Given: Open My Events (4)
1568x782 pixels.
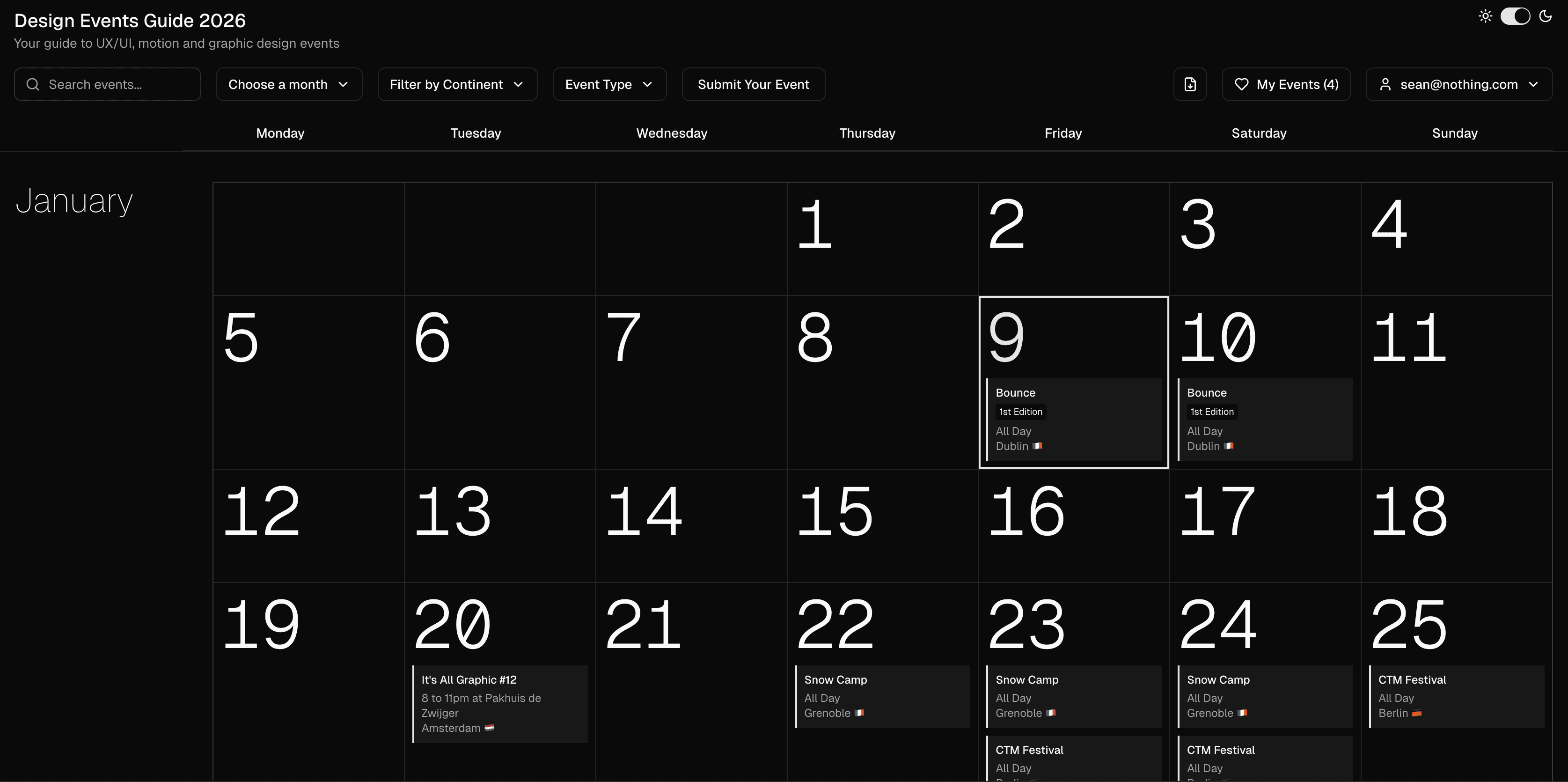Looking at the screenshot, I should (1286, 84).
